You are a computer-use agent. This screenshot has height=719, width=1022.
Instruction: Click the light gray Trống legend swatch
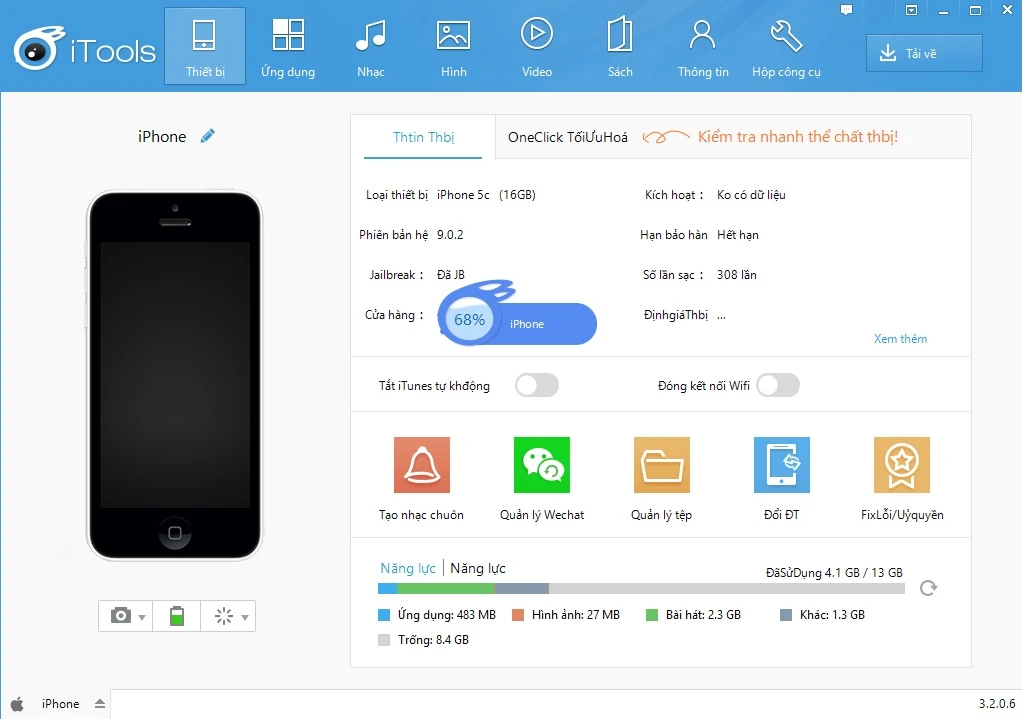point(384,640)
